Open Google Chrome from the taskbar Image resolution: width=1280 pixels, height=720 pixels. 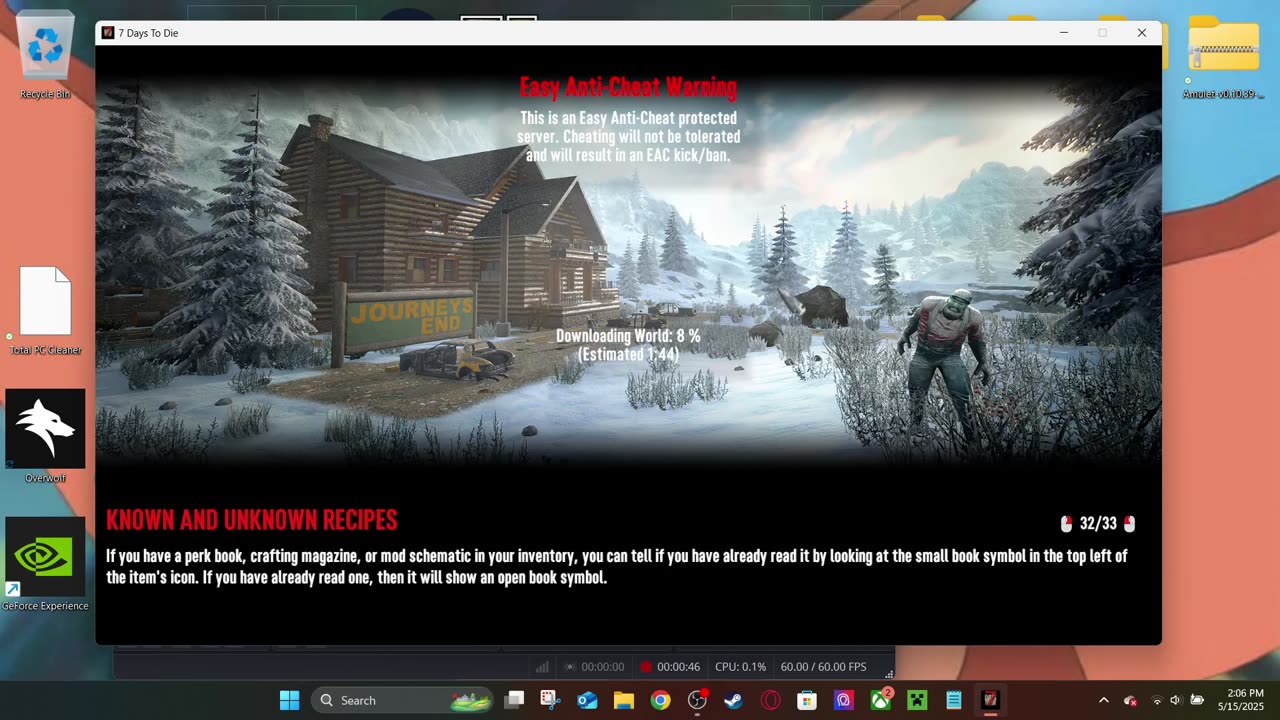click(x=660, y=700)
